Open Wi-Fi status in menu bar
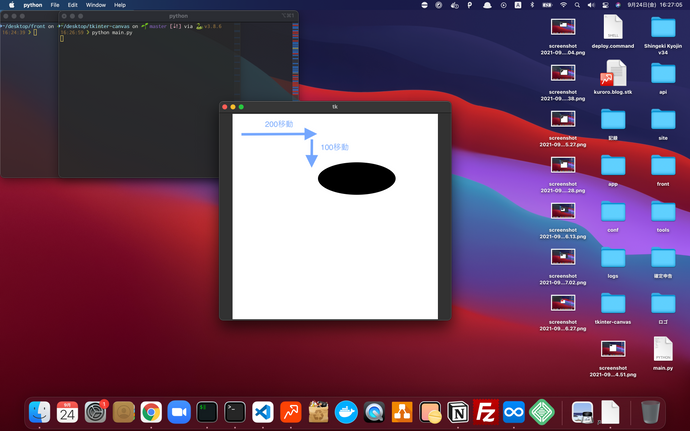Image resolution: width=690 pixels, height=431 pixels. pyautogui.click(x=563, y=5)
